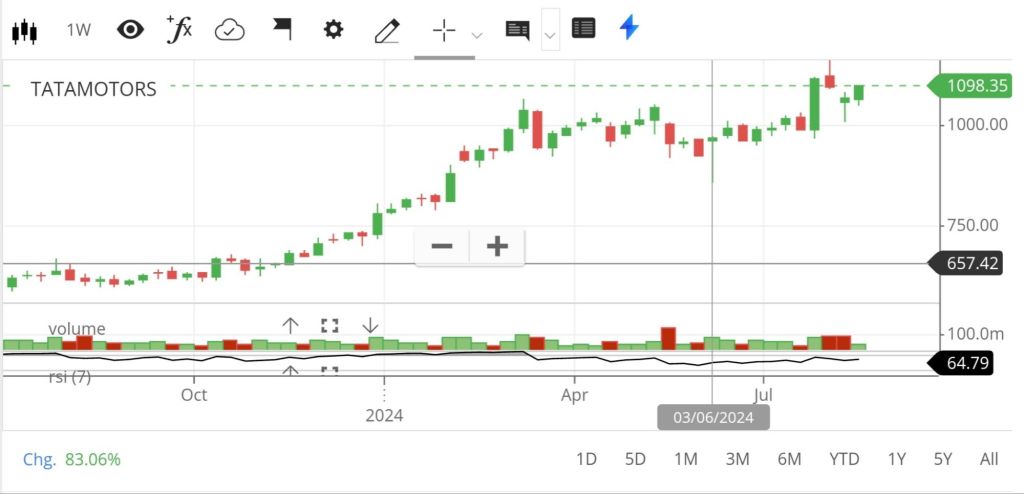Open the list panel icon

[x=583, y=29]
